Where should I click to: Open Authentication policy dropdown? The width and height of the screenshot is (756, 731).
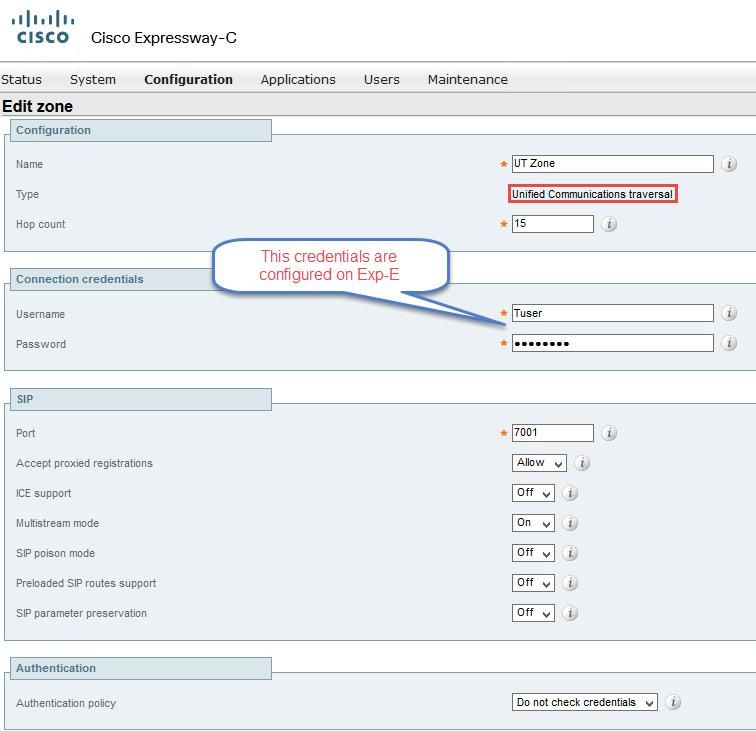(585, 702)
